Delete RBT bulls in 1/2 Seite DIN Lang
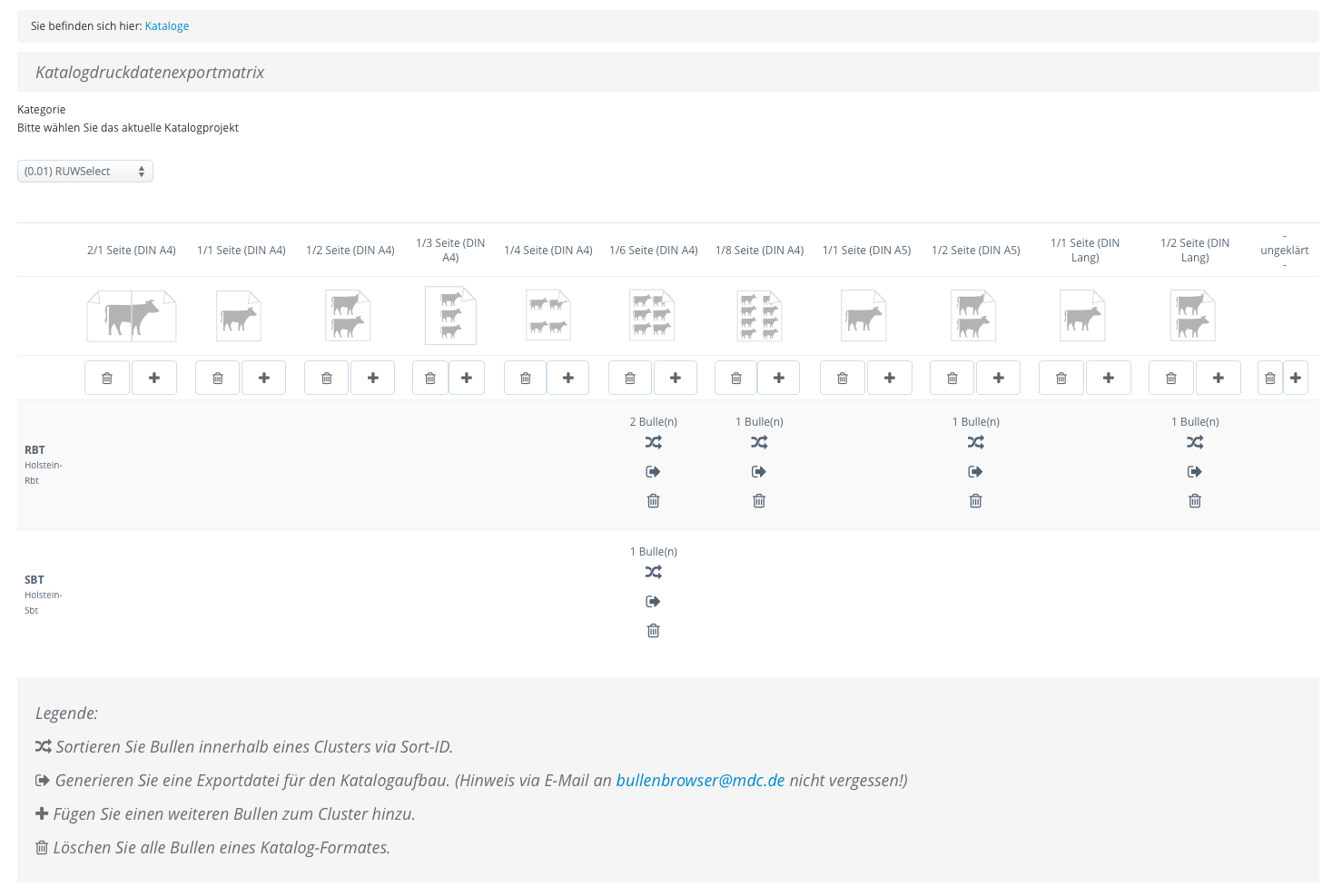1332x896 pixels. click(1195, 500)
